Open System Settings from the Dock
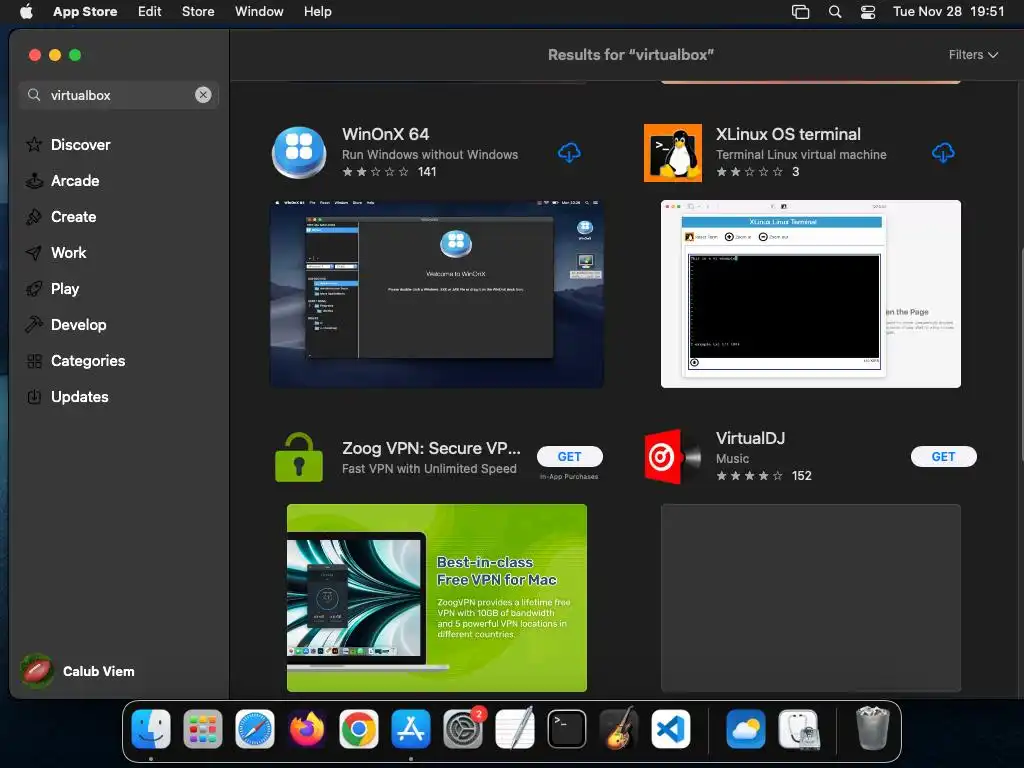This screenshot has width=1024, height=768. [x=463, y=729]
